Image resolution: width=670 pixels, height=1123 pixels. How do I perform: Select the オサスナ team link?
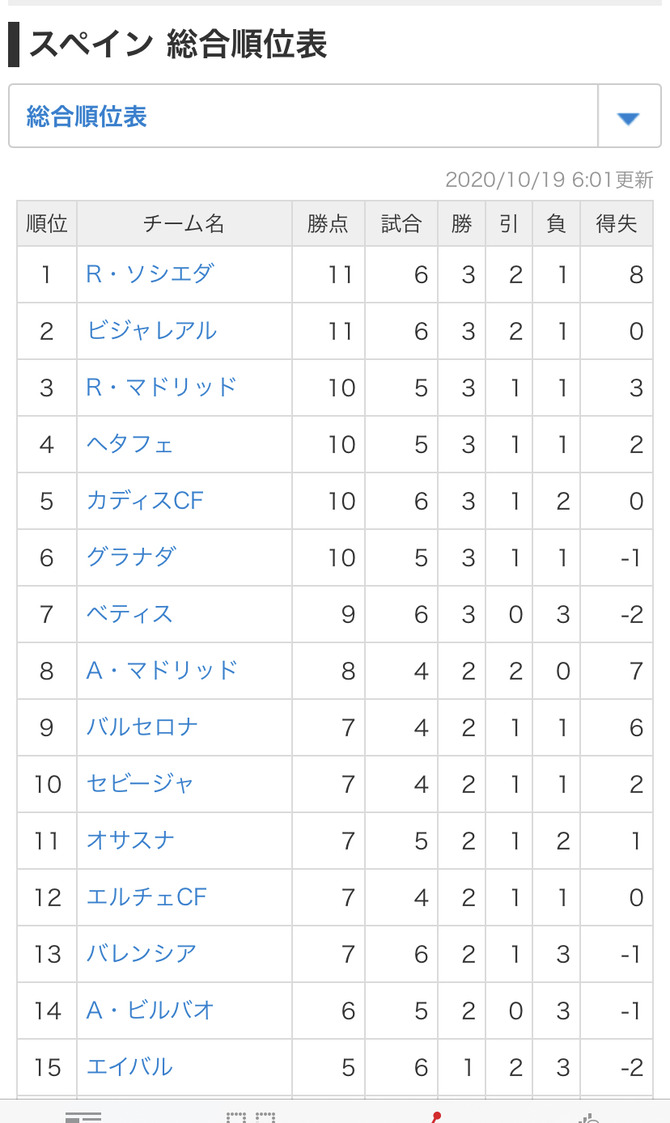click(x=130, y=839)
